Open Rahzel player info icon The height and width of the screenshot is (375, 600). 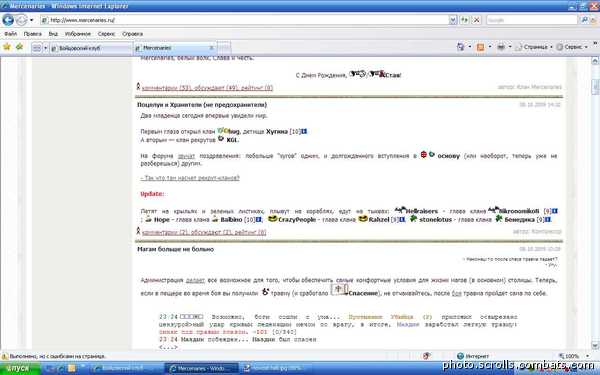click(402, 220)
